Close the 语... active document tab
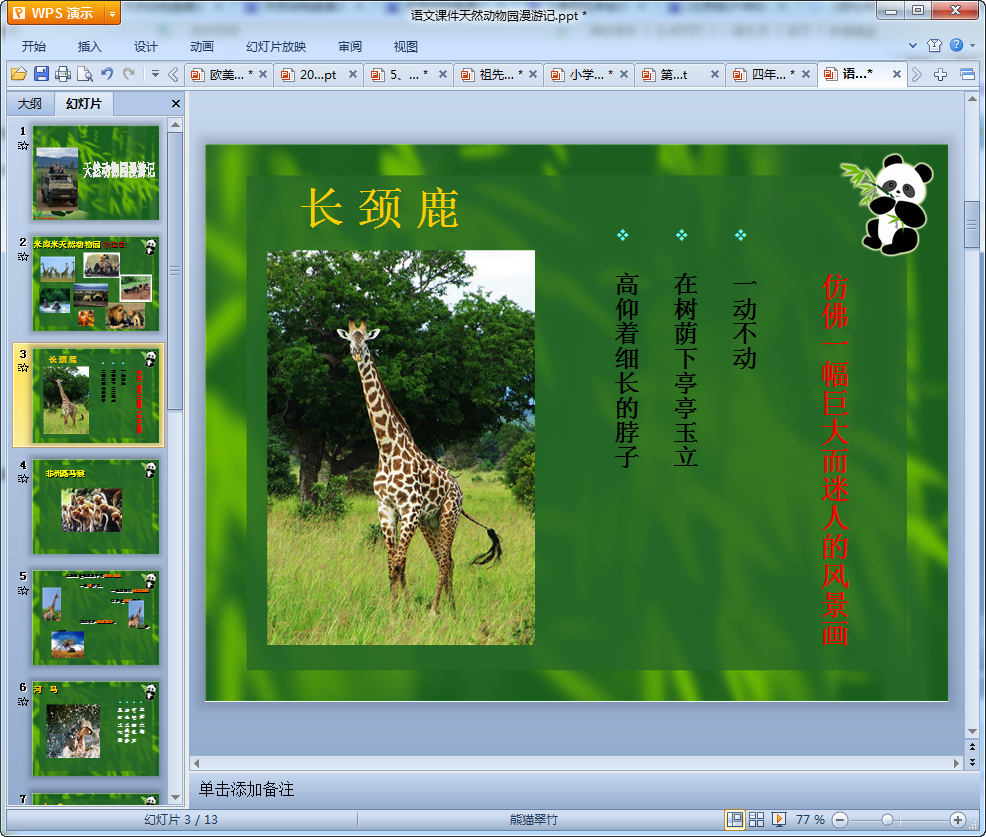The height and width of the screenshot is (837, 986). point(897,74)
